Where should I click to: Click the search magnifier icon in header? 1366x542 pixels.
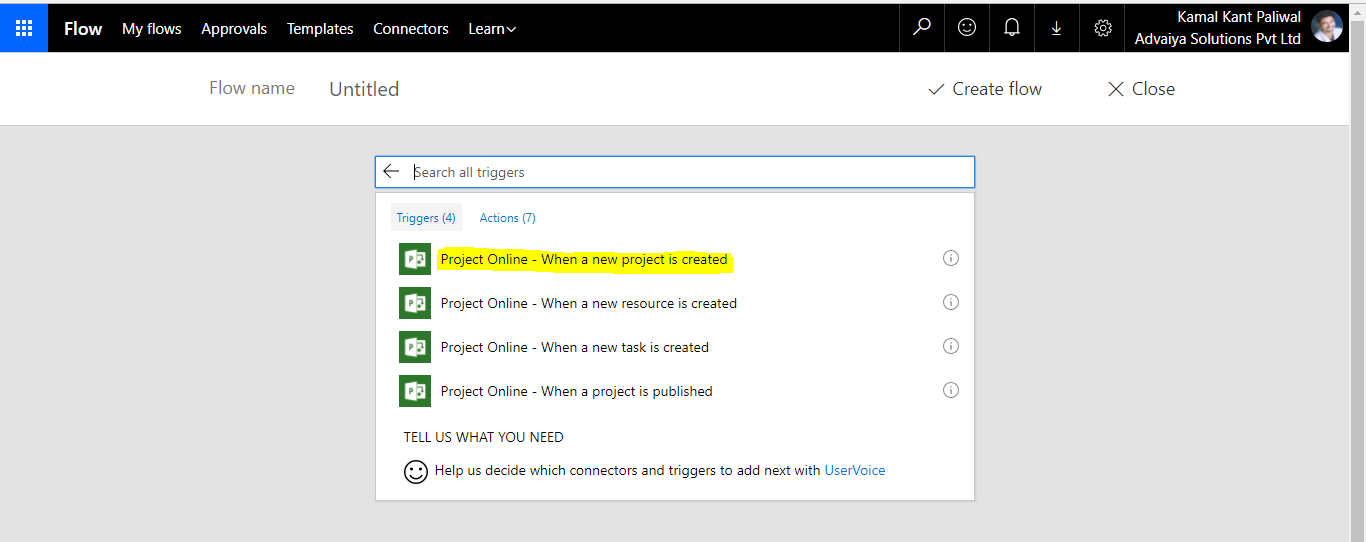(922, 28)
